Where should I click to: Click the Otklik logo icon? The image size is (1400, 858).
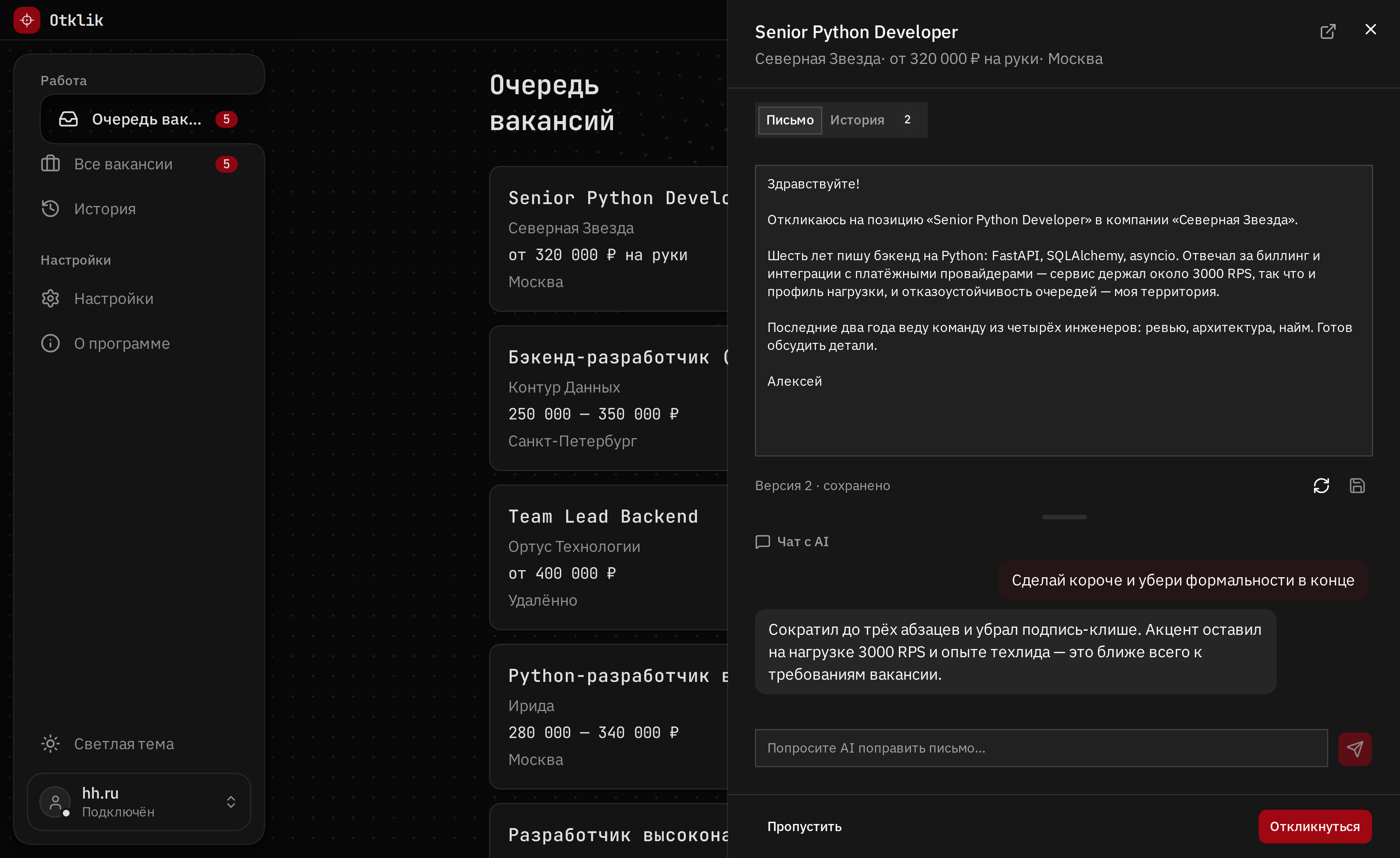click(x=27, y=21)
